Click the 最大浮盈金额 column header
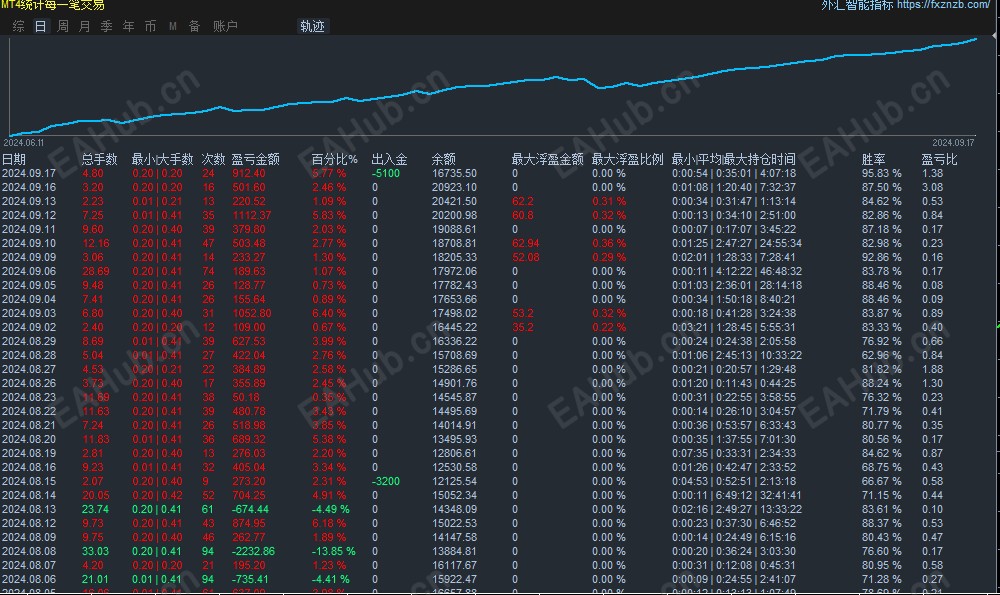Image resolution: width=1000 pixels, height=595 pixels. [x=547, y=159]
